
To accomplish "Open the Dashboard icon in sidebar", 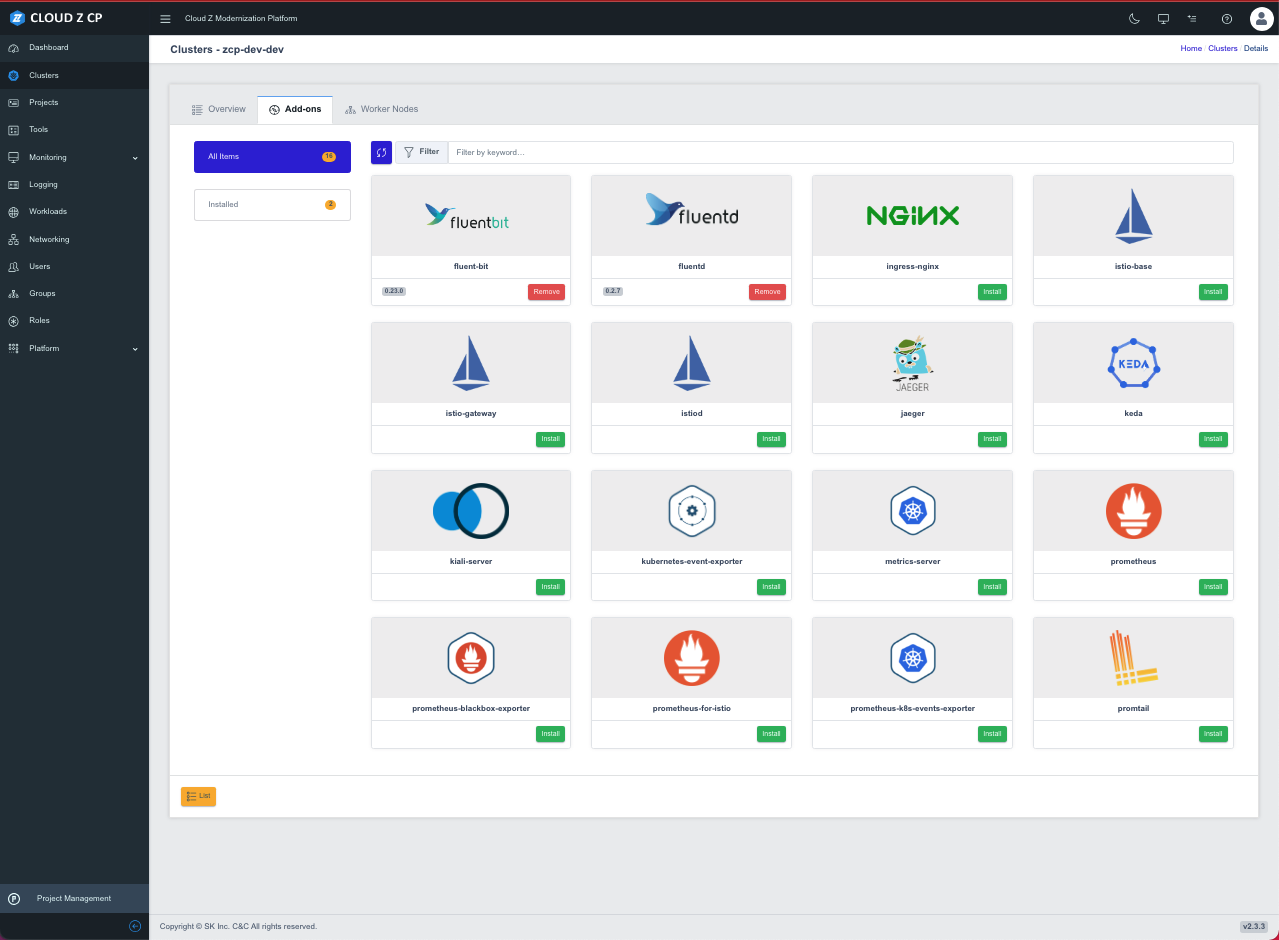I will (x=13, y=48).
